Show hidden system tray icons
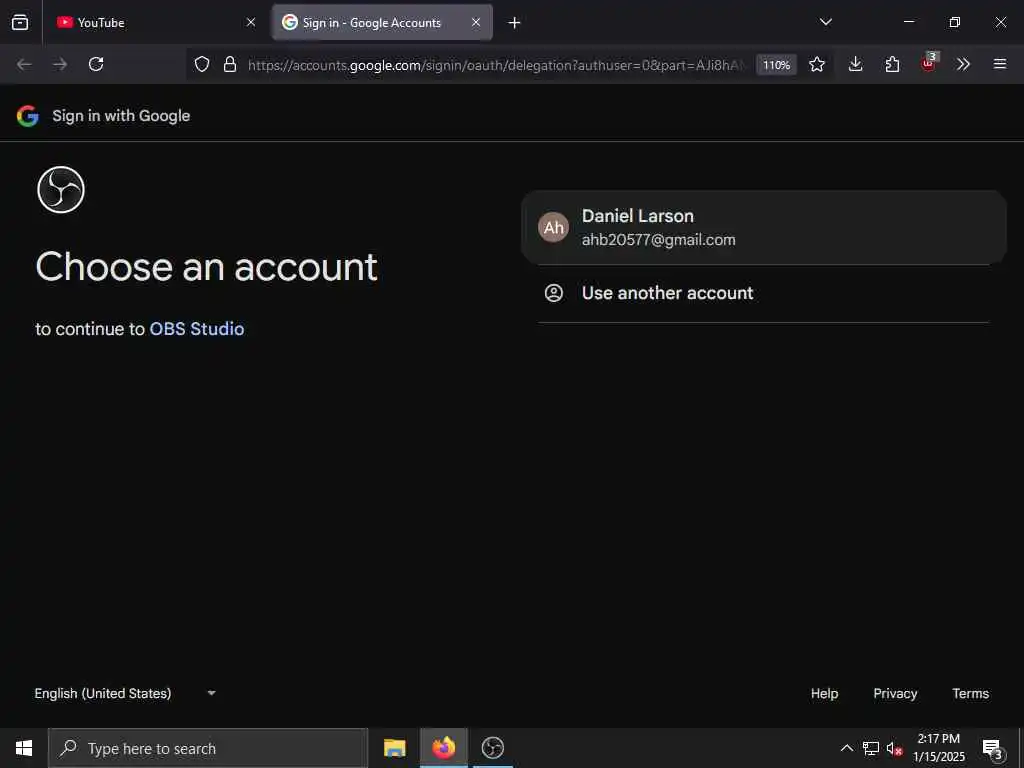Viewport: 1024px width, 768px height. coord(846,748)
